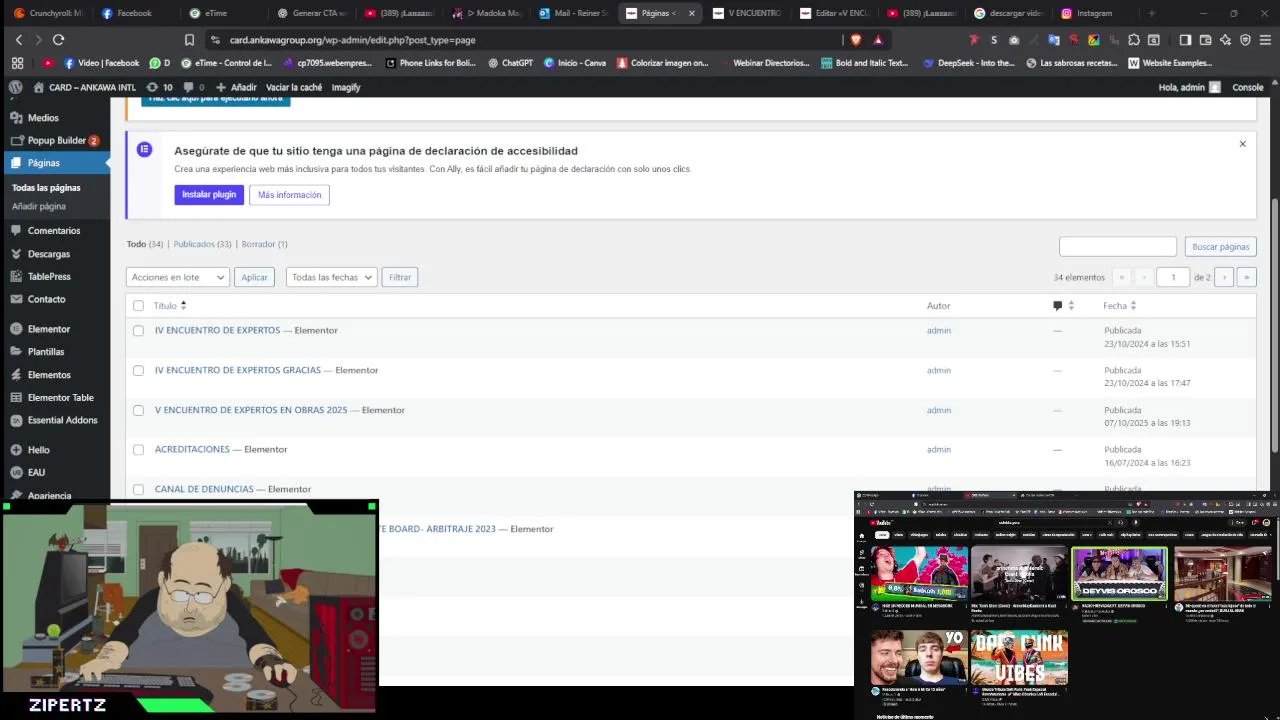The height and width of the screenshot is (720, 1280).
Task: Click the Filtrar button
Action: pos(400,277)
